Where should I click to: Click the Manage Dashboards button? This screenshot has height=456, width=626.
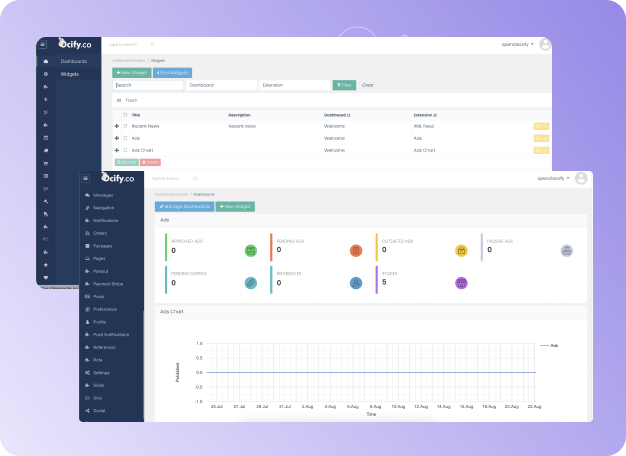pos(183,206)
